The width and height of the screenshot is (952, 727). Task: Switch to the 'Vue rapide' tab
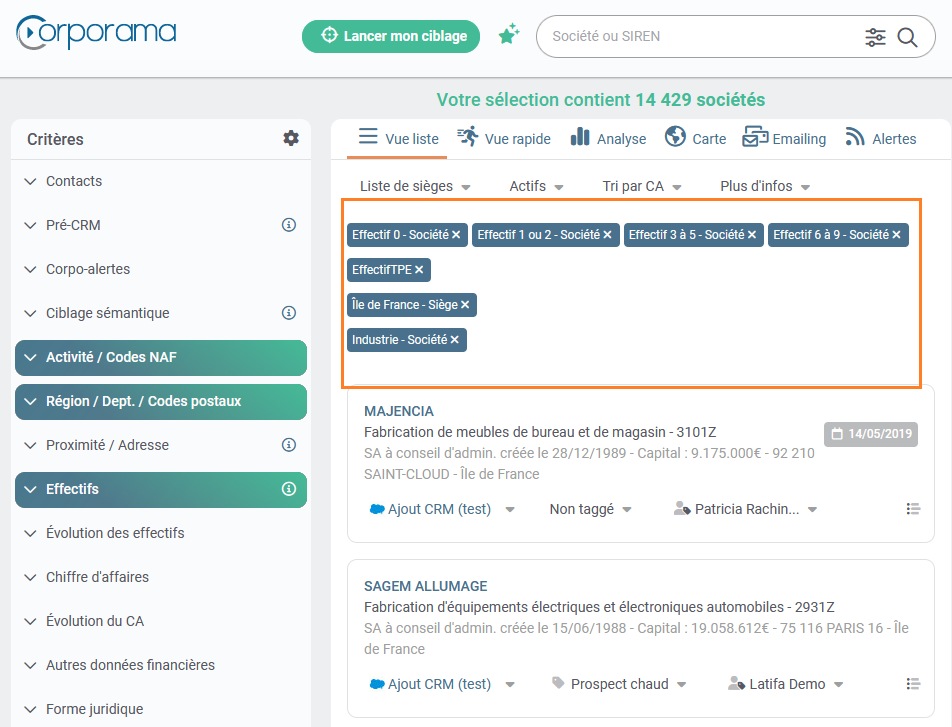[505, 138]
